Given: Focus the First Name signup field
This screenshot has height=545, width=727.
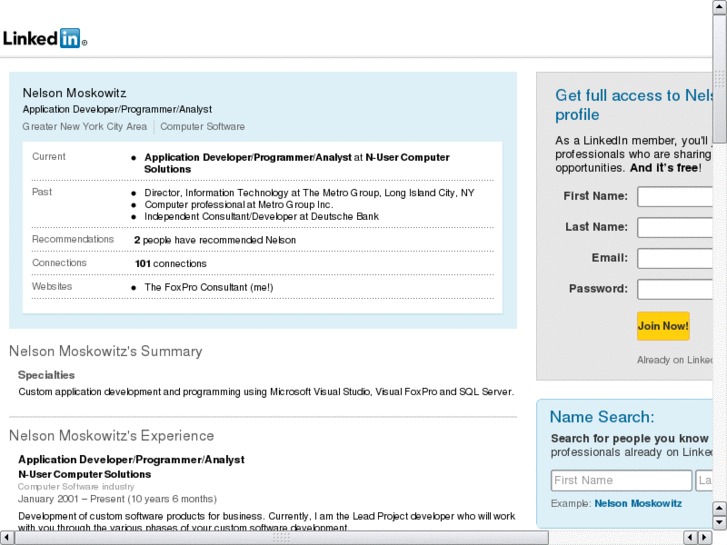Looking at the screenshot, I should point(675,197).
